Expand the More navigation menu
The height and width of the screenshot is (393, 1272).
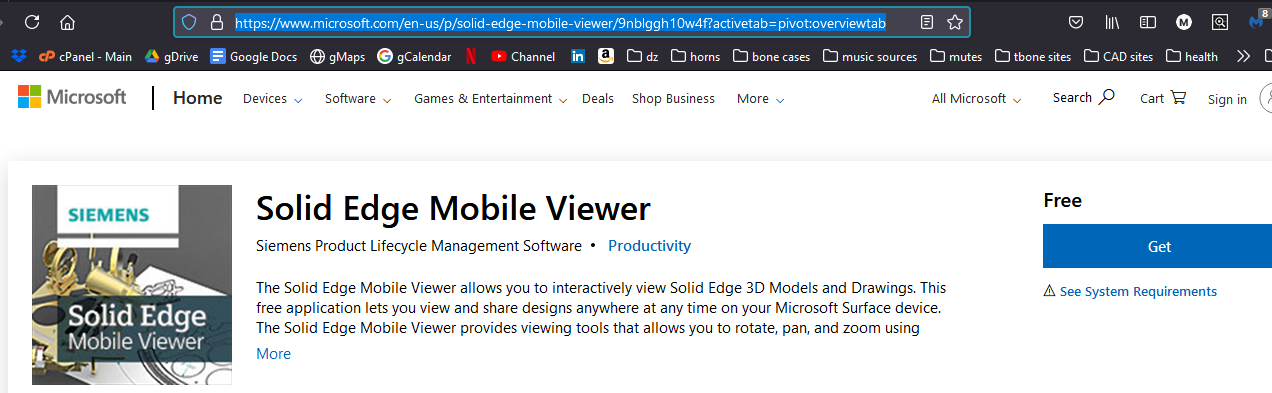coord(761,98)
